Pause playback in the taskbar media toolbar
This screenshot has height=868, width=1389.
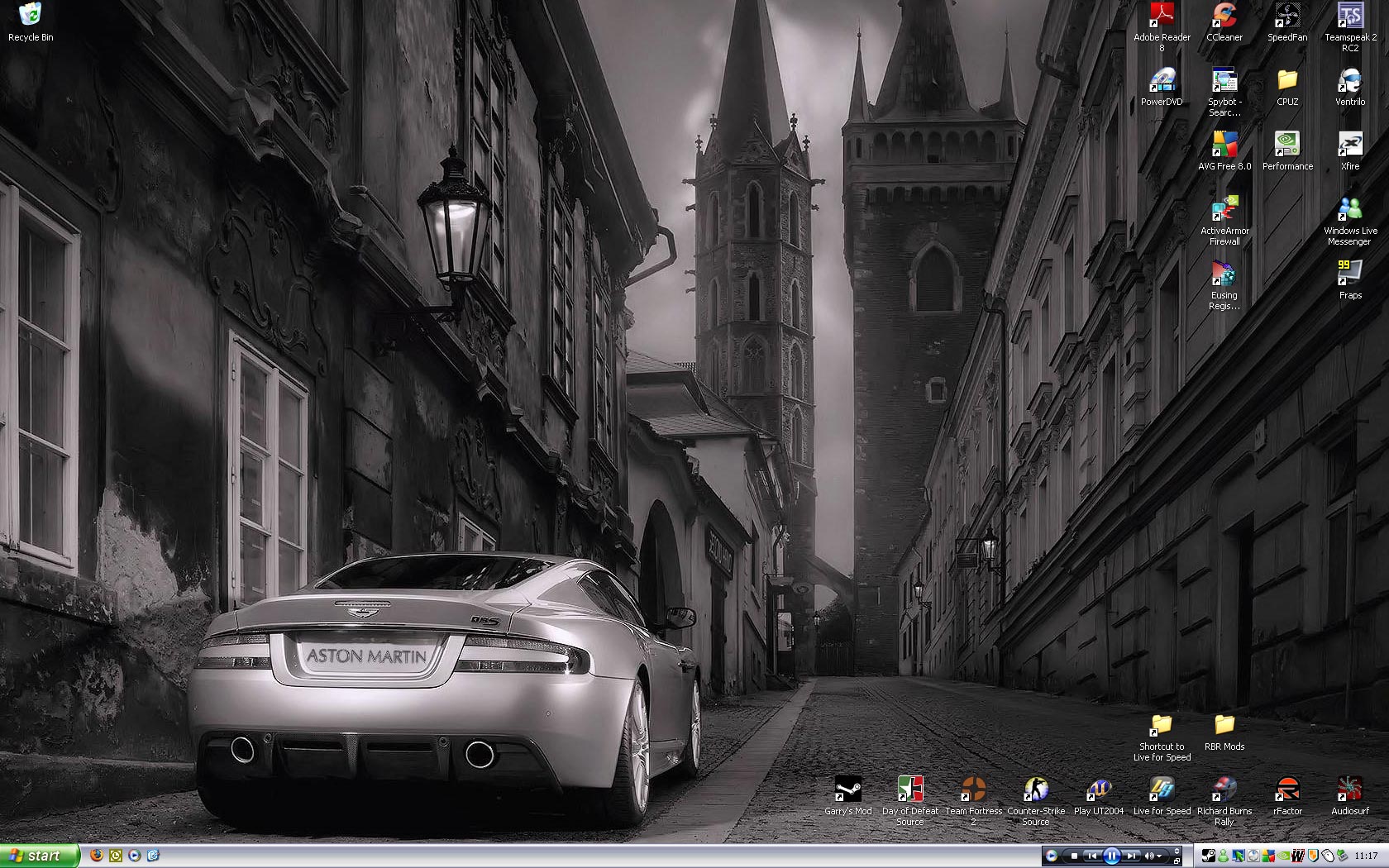coord(1112,856)
